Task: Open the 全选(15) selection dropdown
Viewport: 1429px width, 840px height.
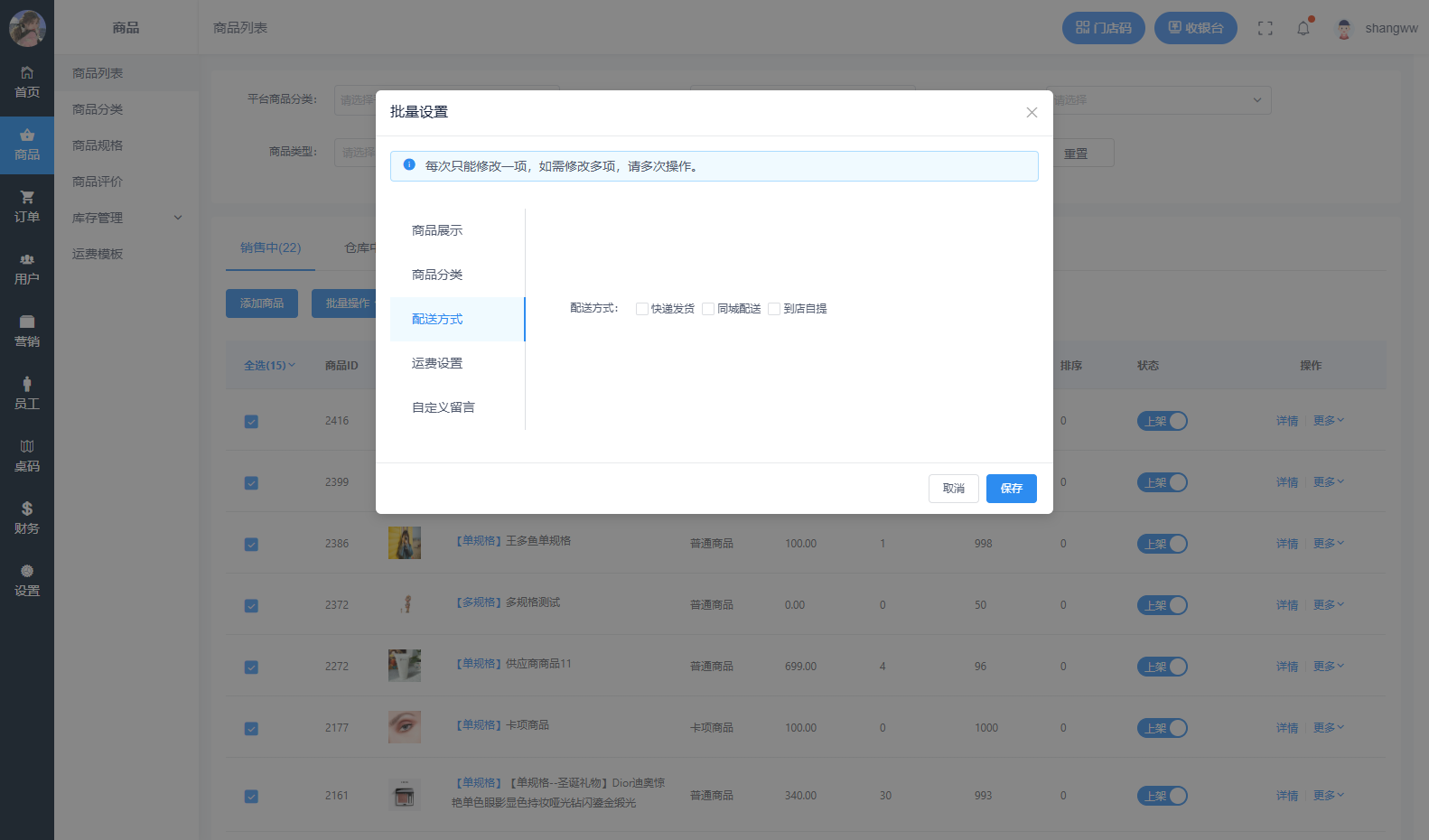Action: [x=269, y=366]
